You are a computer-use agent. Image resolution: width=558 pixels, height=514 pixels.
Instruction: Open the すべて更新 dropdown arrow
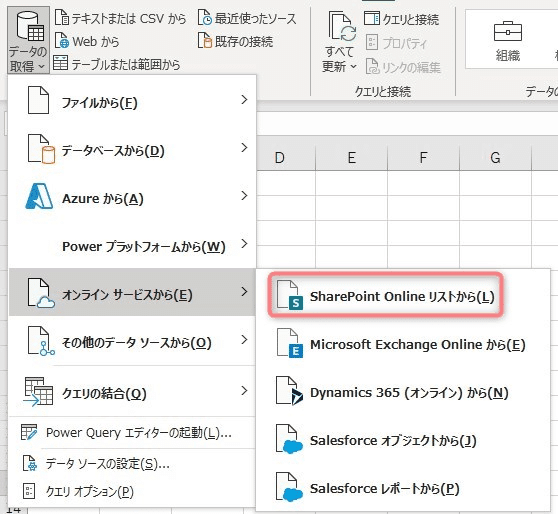click(353, 66)
